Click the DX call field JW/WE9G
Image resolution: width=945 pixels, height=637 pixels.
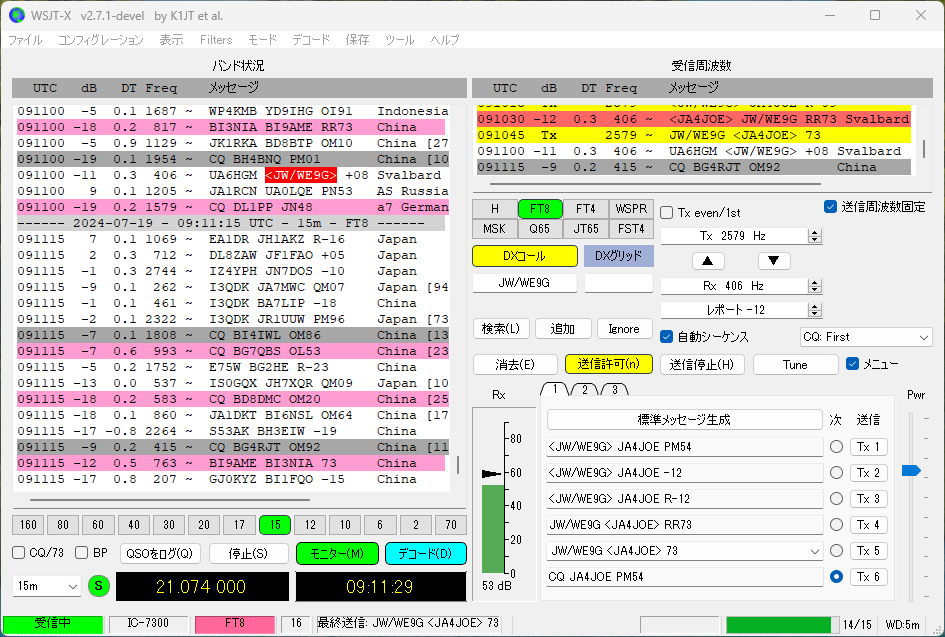524,283
